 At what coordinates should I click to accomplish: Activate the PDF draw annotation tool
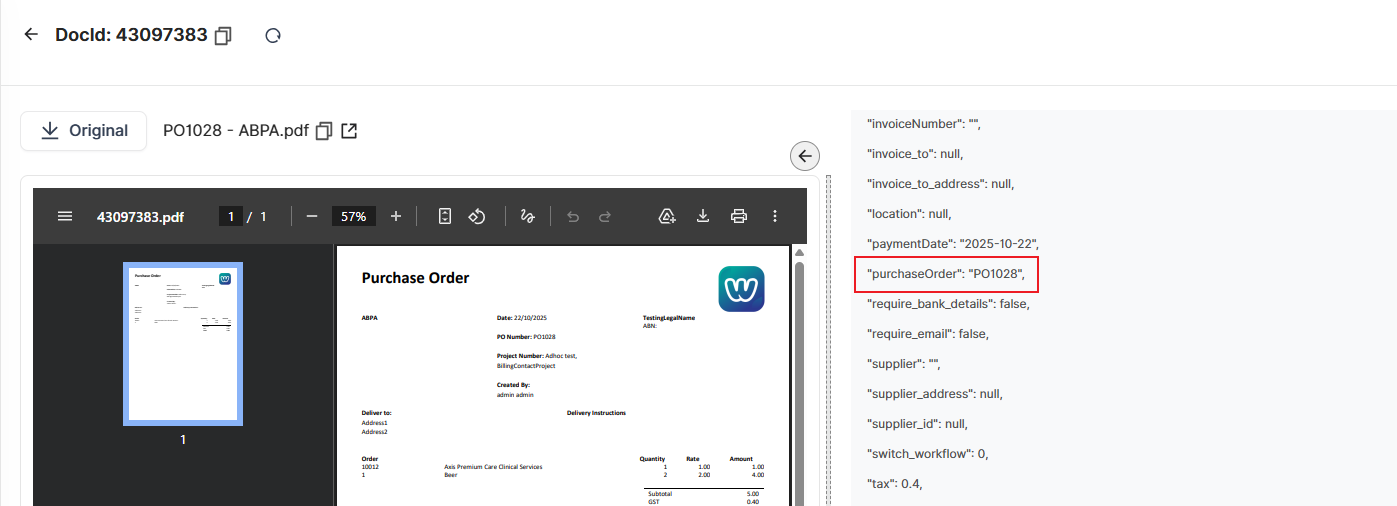click(527, 216)
